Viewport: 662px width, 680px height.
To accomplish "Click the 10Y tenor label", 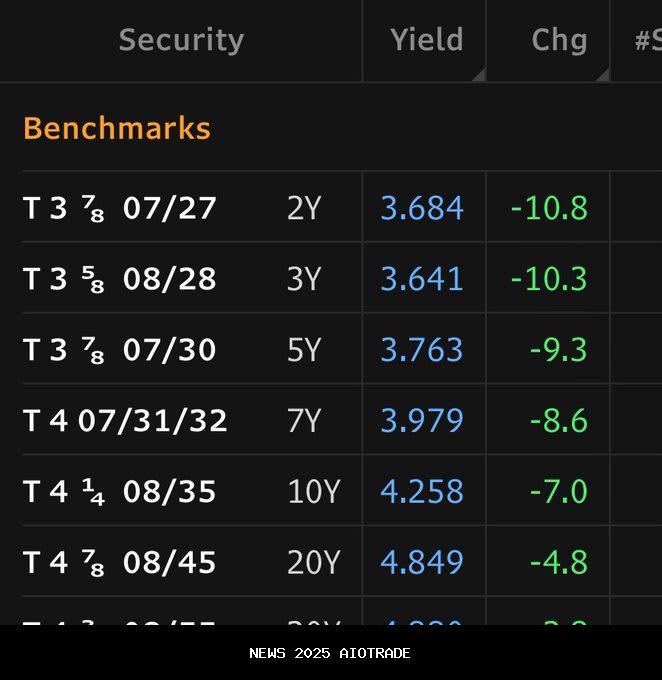I will pyautogui.click(x=313, y=492).
